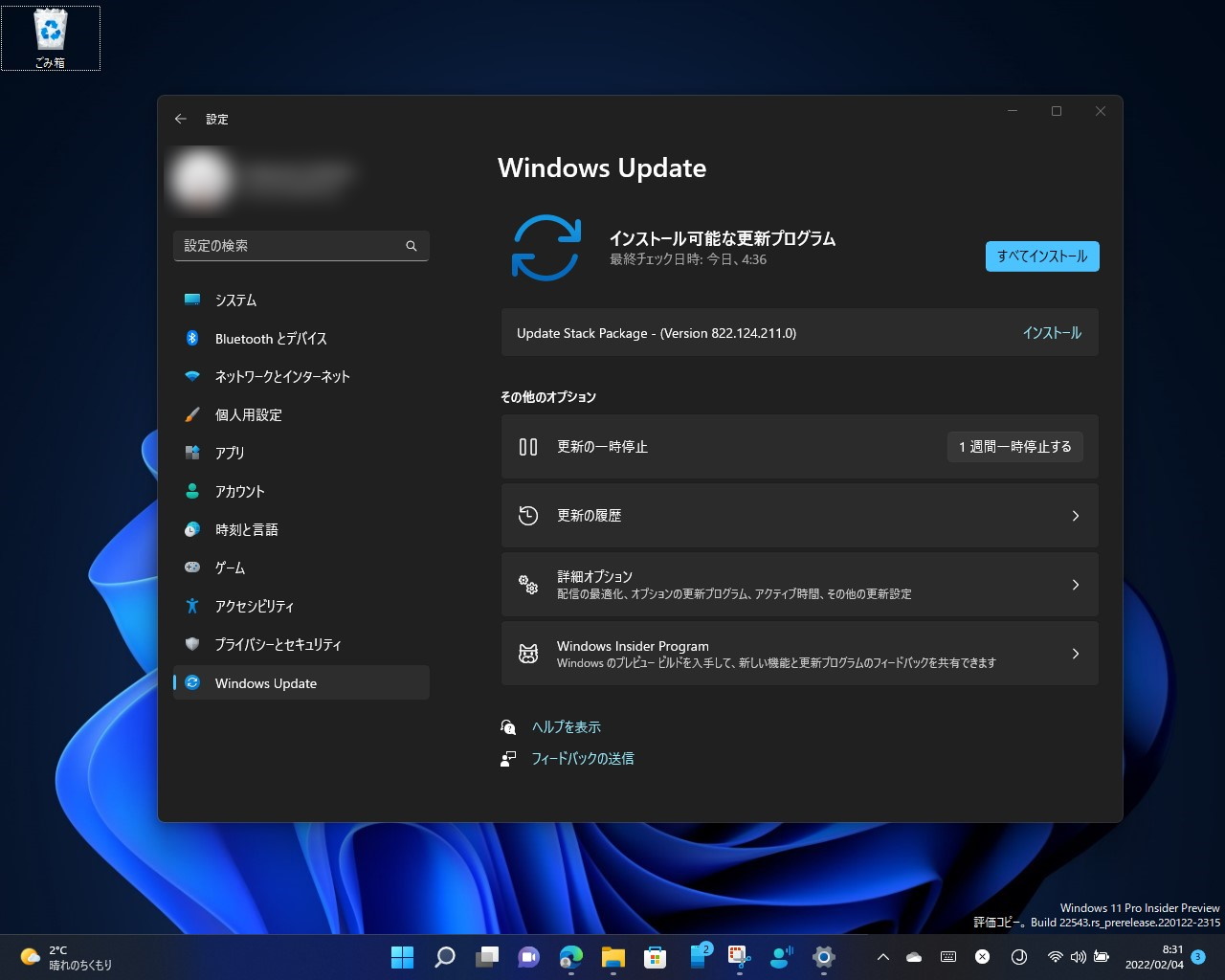The image size is (1225, 980).
Task: Click the blue Windows Update sync icon
Action: [546, 247]
